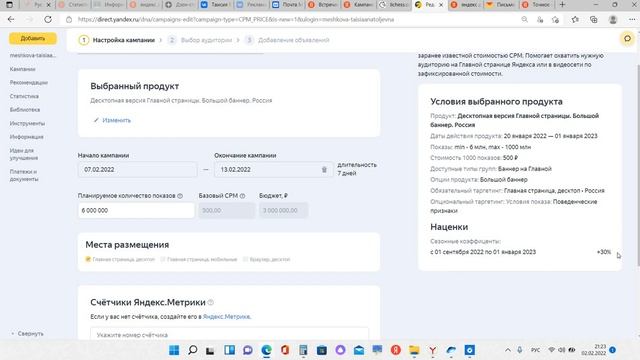Open the Office app from the taskbar
Image resolution: width=640 pixels, height=360 pixels.
click(x=285, y=350)
